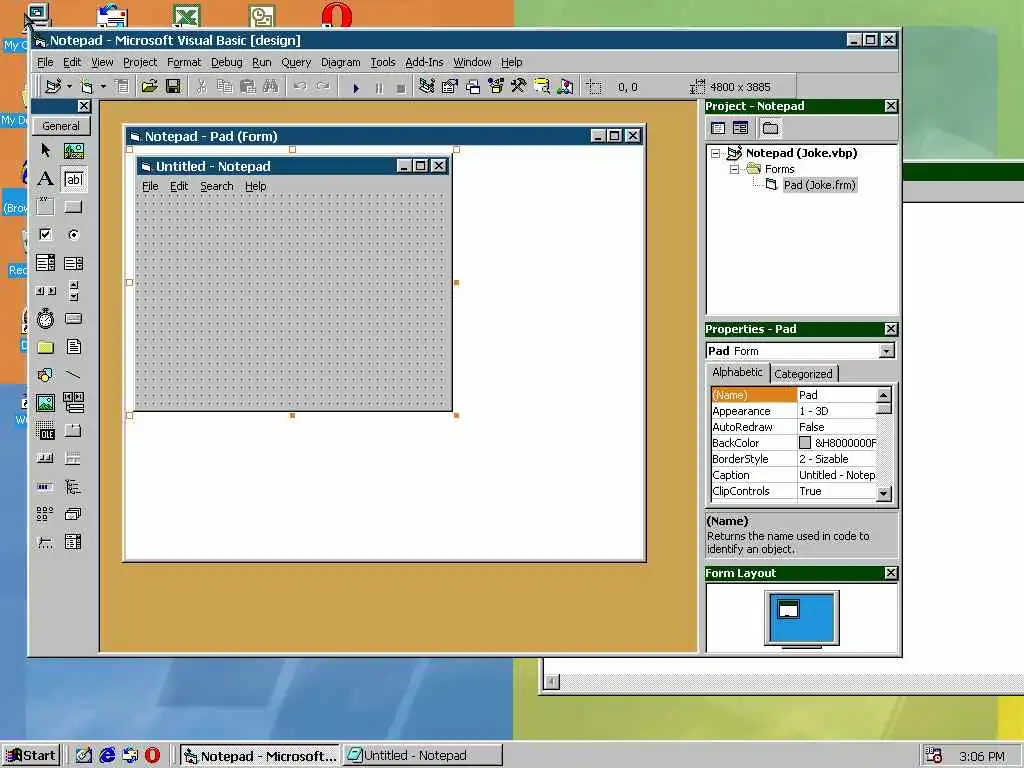The height and width of the screenshot is (768, 1024).
Task: Switch to the Alphabetic properties tab
Action: [737, 372]
